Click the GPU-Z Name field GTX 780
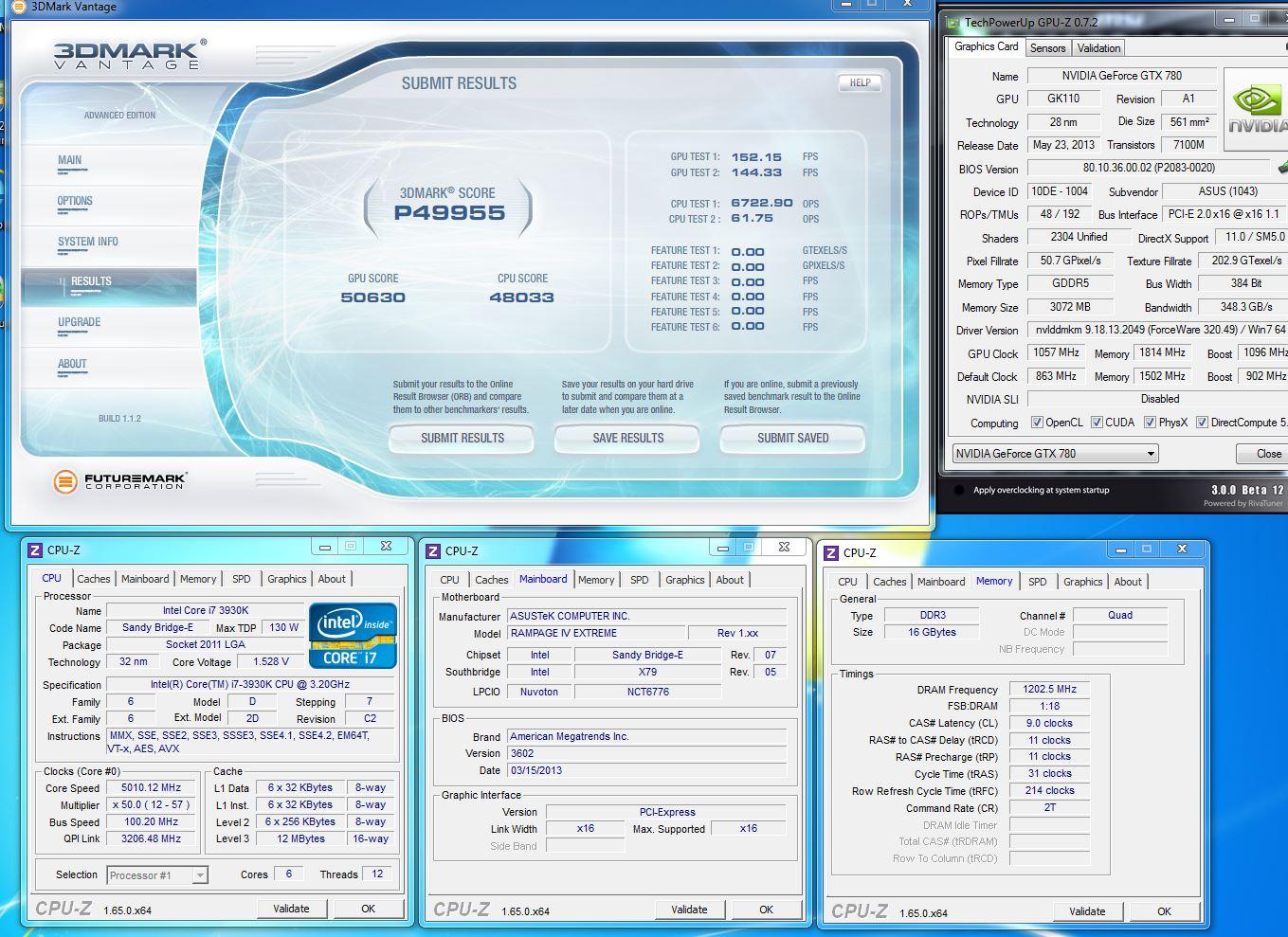 click(1121, 76)
